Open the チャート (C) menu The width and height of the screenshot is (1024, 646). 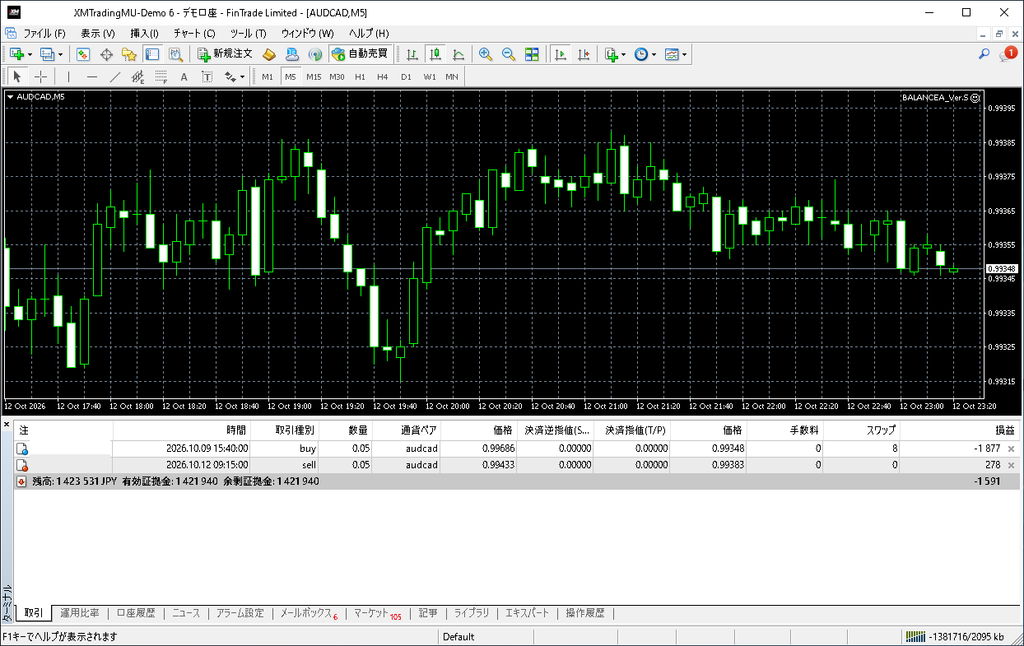(x=194, y=33)
